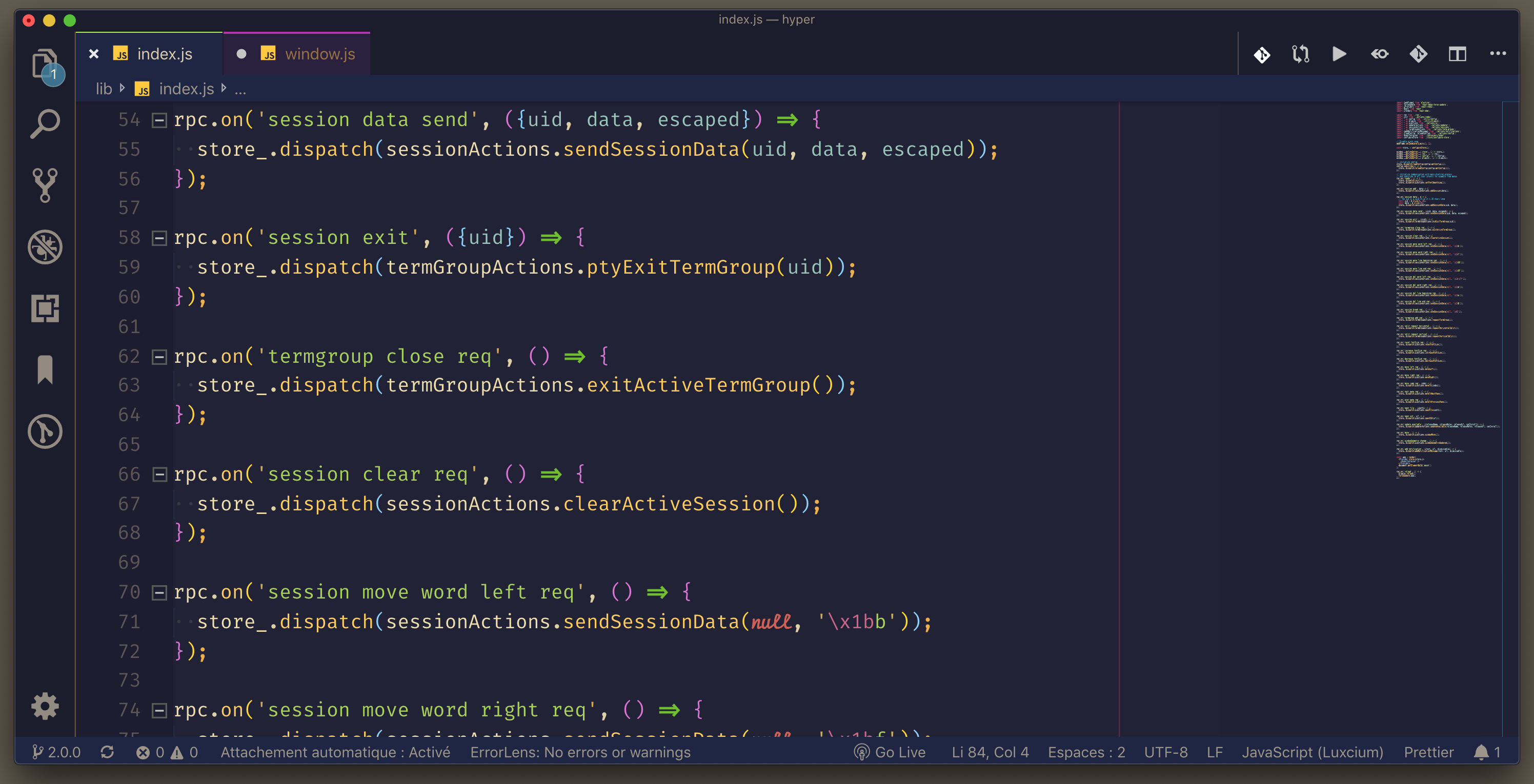The width and height of the screenshot is (1534, 784).
Task: Start Go Live server from status bar
Action: click(x=890, y=752)
